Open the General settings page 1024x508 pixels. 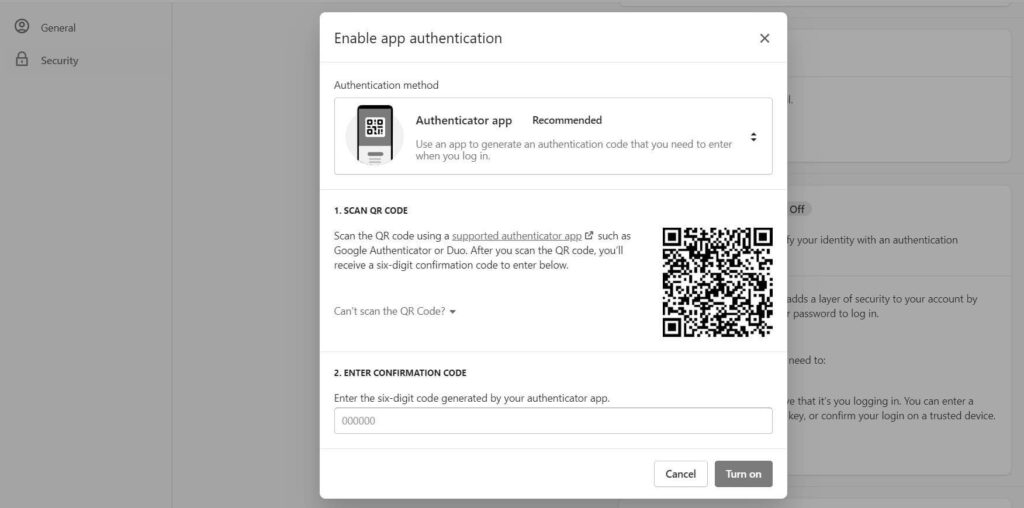[58, 27]
